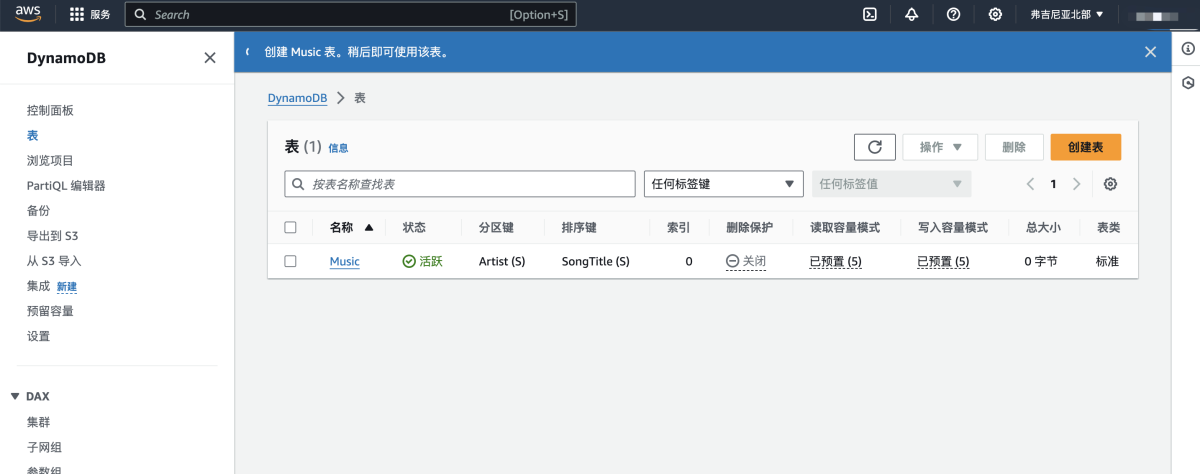The height and width of the screenshot is (474, 1200).
Task: Open 集群 under DAX
Action: tap(38, 422)
